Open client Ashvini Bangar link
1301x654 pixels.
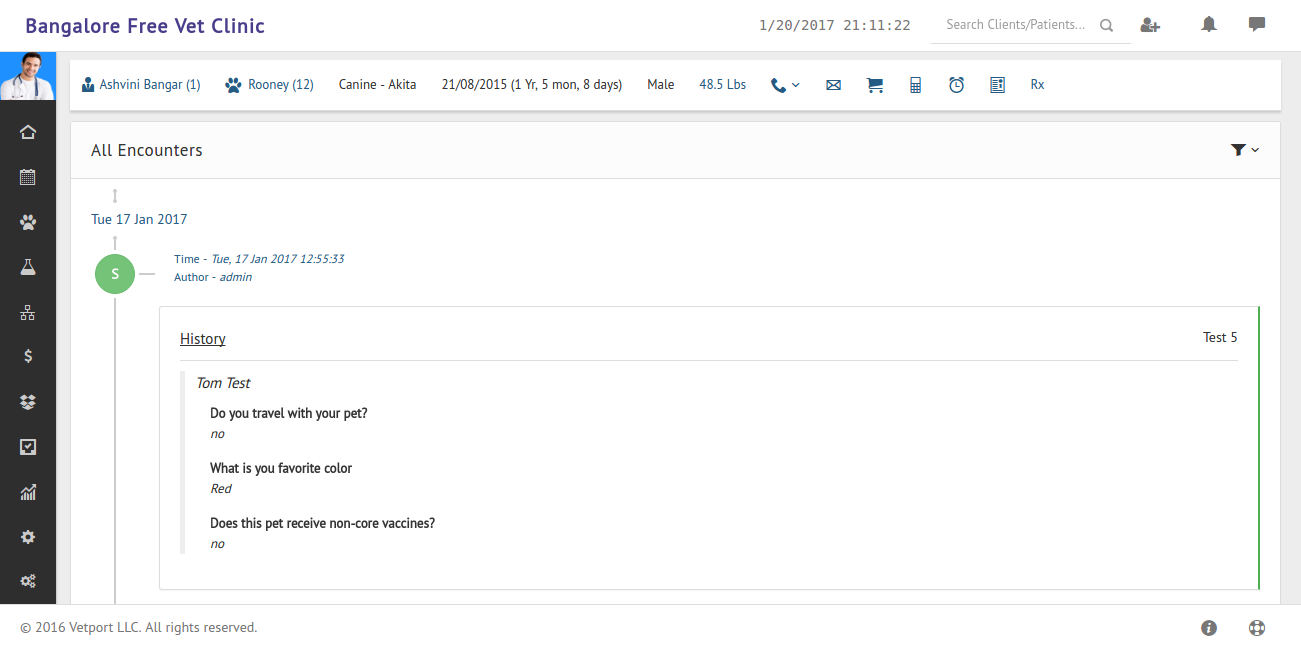tap(149, 85)
